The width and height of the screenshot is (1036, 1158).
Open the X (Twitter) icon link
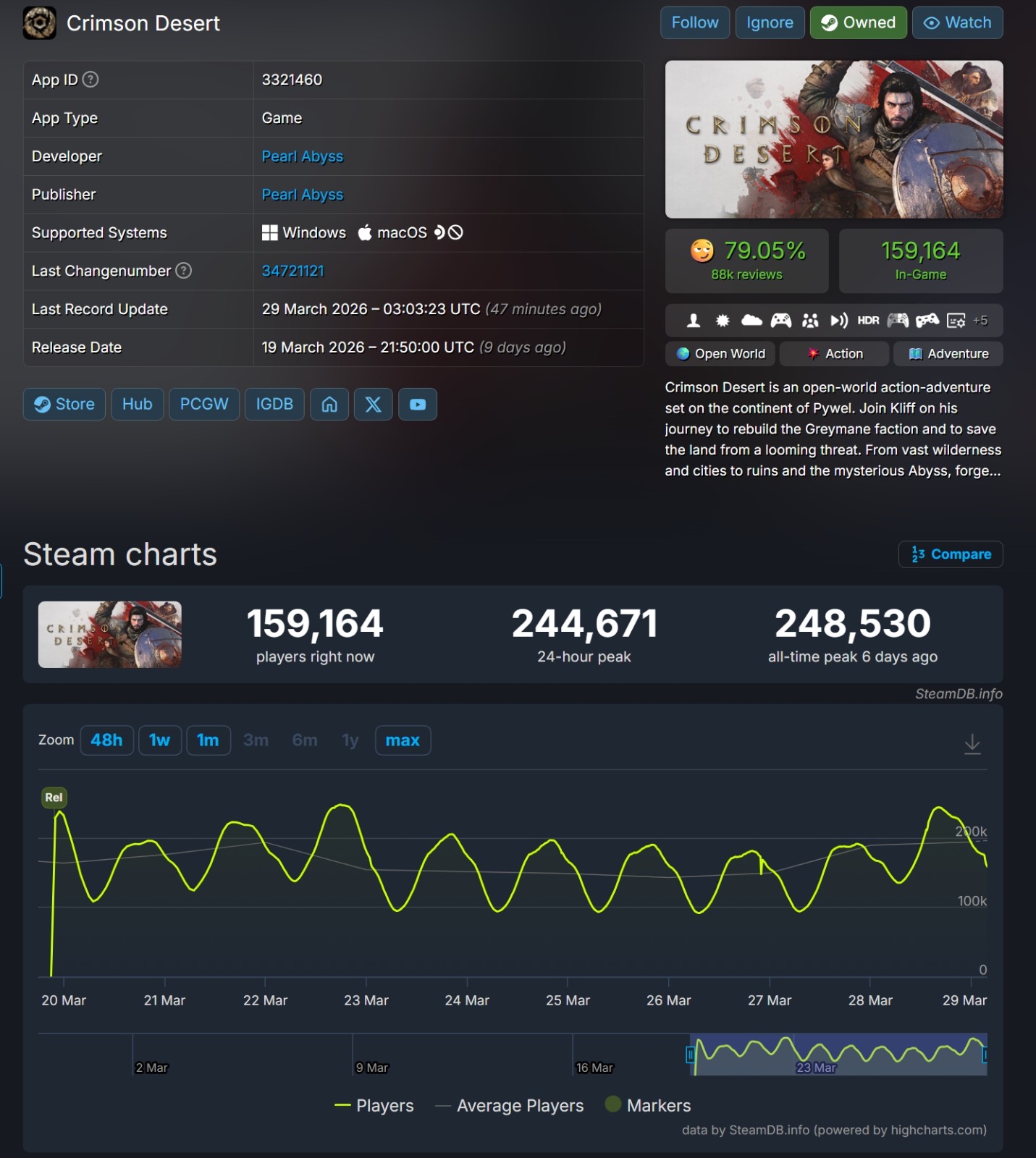(373, 404)
